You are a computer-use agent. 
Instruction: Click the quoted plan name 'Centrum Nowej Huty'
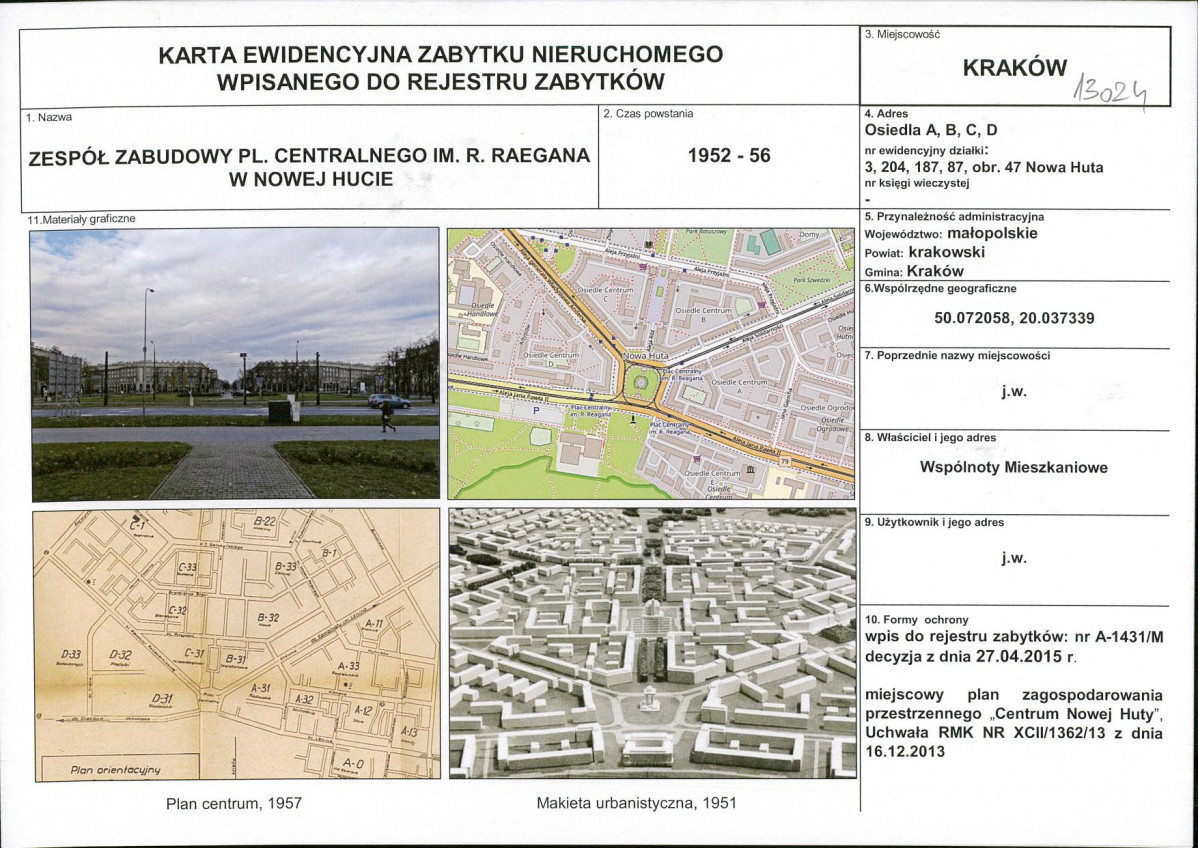pyautogui.click(x=1073, y=714)
